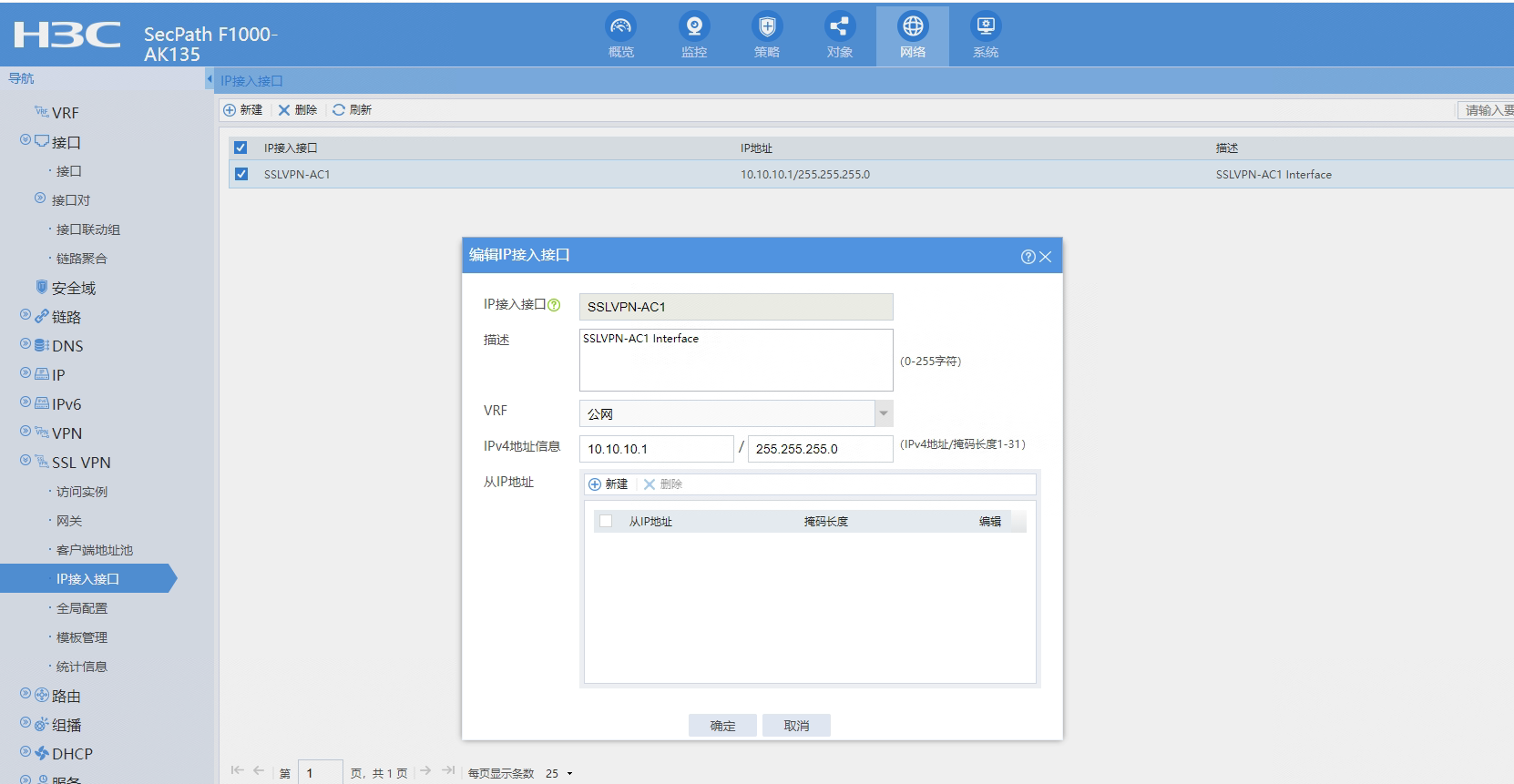Image resolution: width=1514 pixels, height=784 pixels.
Task: Open 统计信息 under SSL VPN
Action: [x=82, y=667]
